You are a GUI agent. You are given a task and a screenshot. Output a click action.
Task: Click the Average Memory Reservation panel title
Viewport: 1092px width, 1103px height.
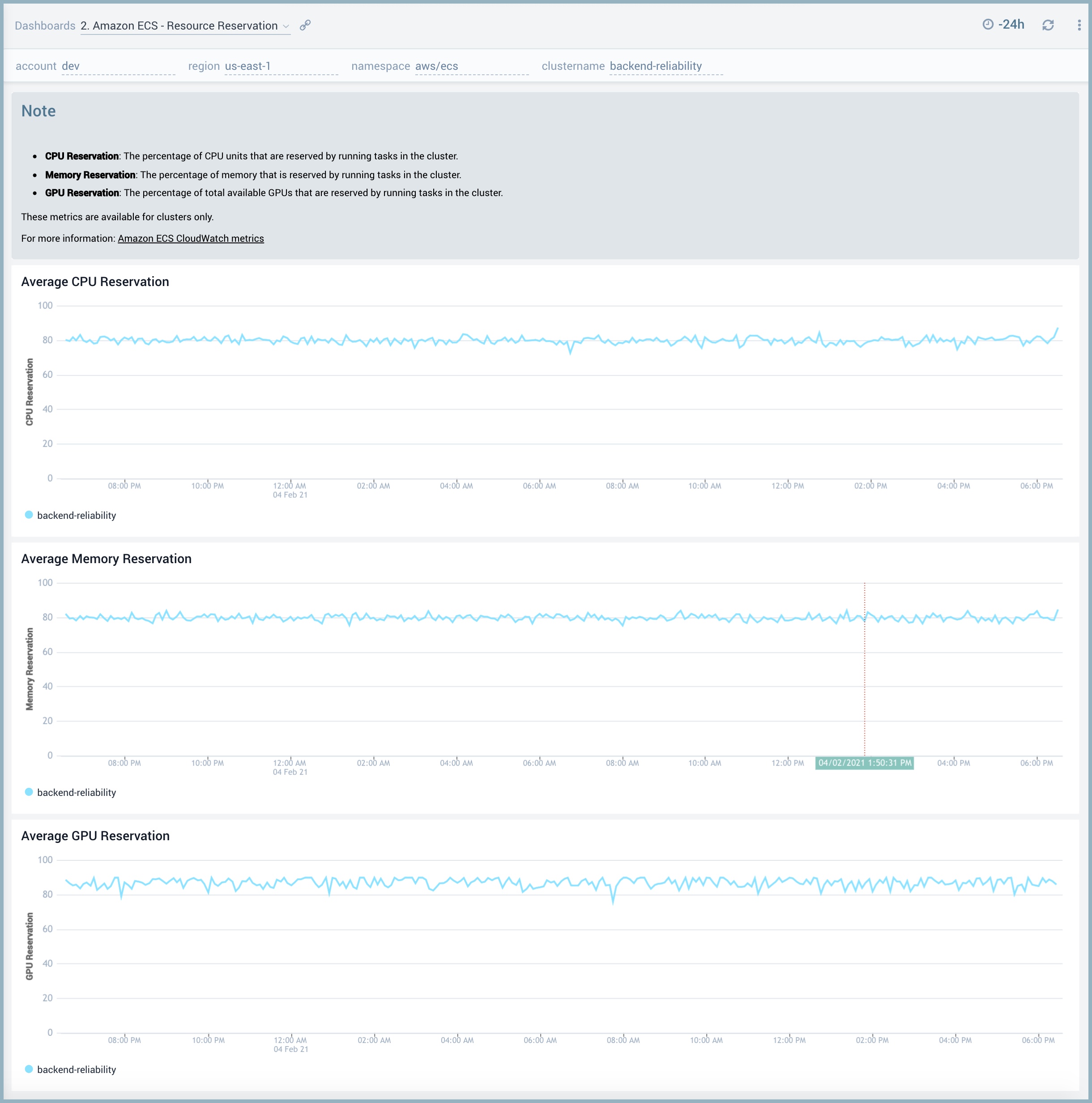point(106,558)
